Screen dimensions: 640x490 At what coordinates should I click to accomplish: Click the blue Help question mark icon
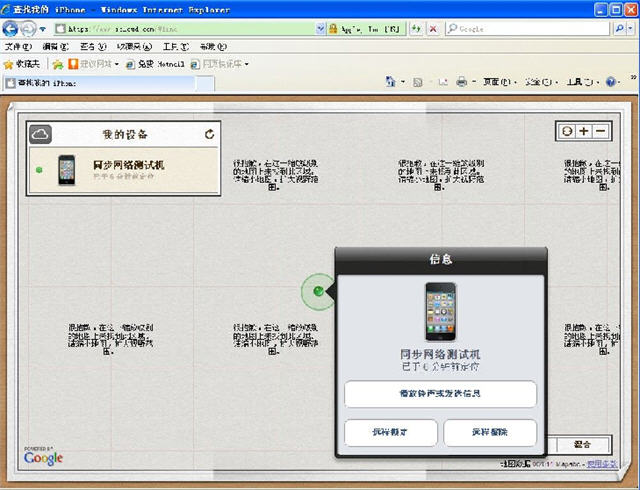[611, 82]
